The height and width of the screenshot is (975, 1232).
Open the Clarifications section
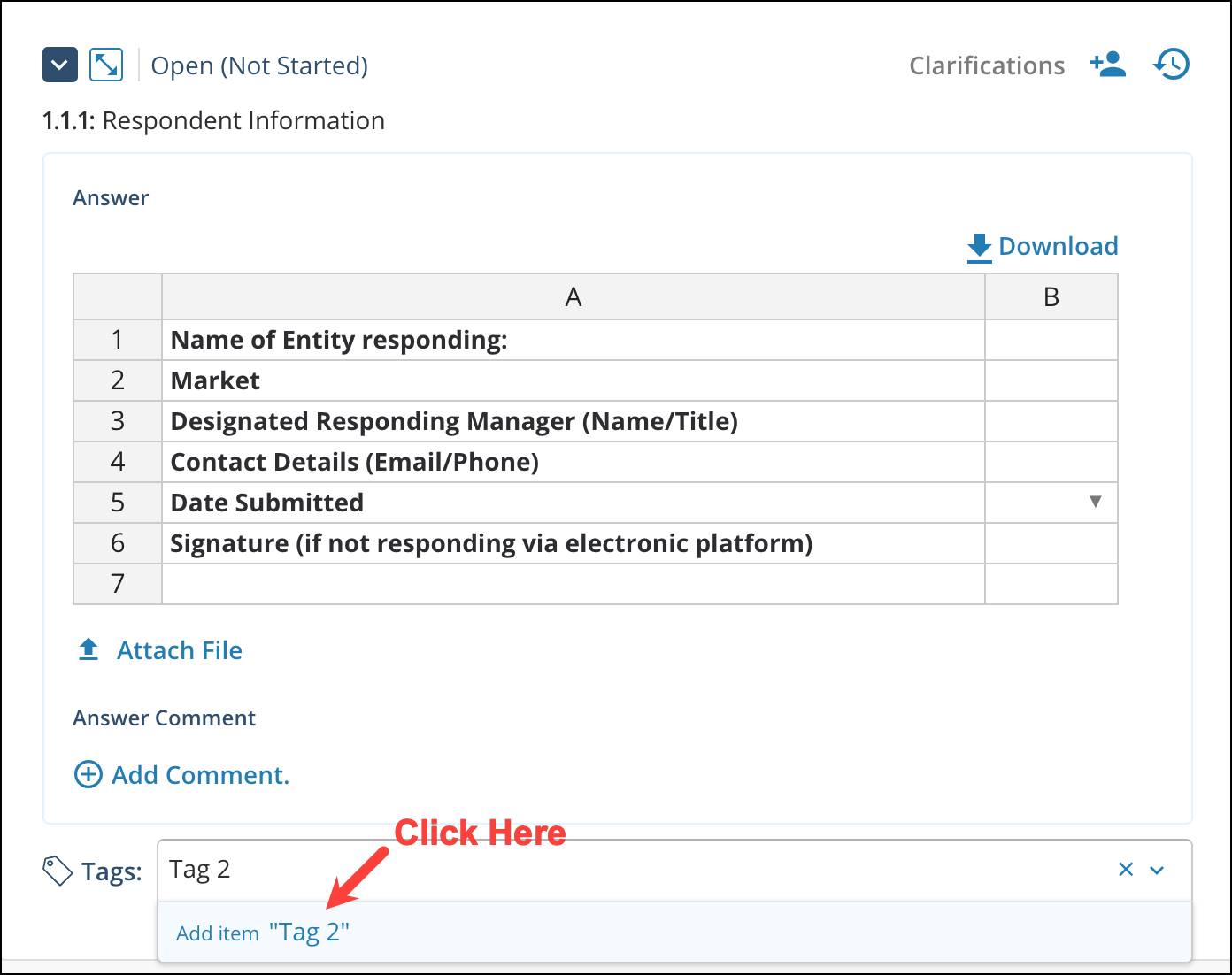[x=986, y=65]
